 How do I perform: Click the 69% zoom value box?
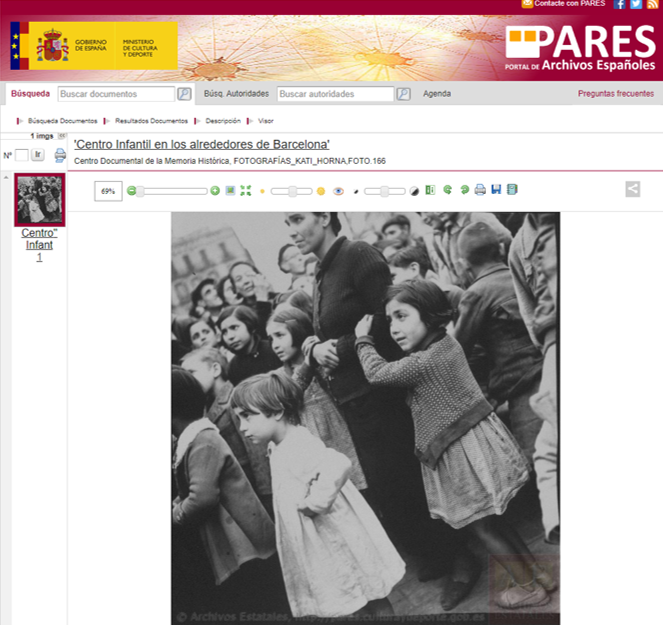coord(108,191)
